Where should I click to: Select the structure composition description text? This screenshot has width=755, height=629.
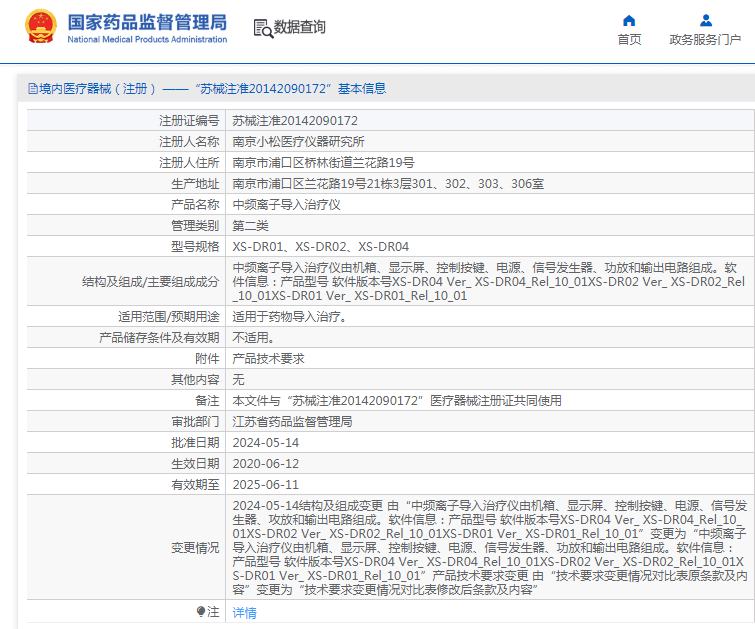coord(489,282)
